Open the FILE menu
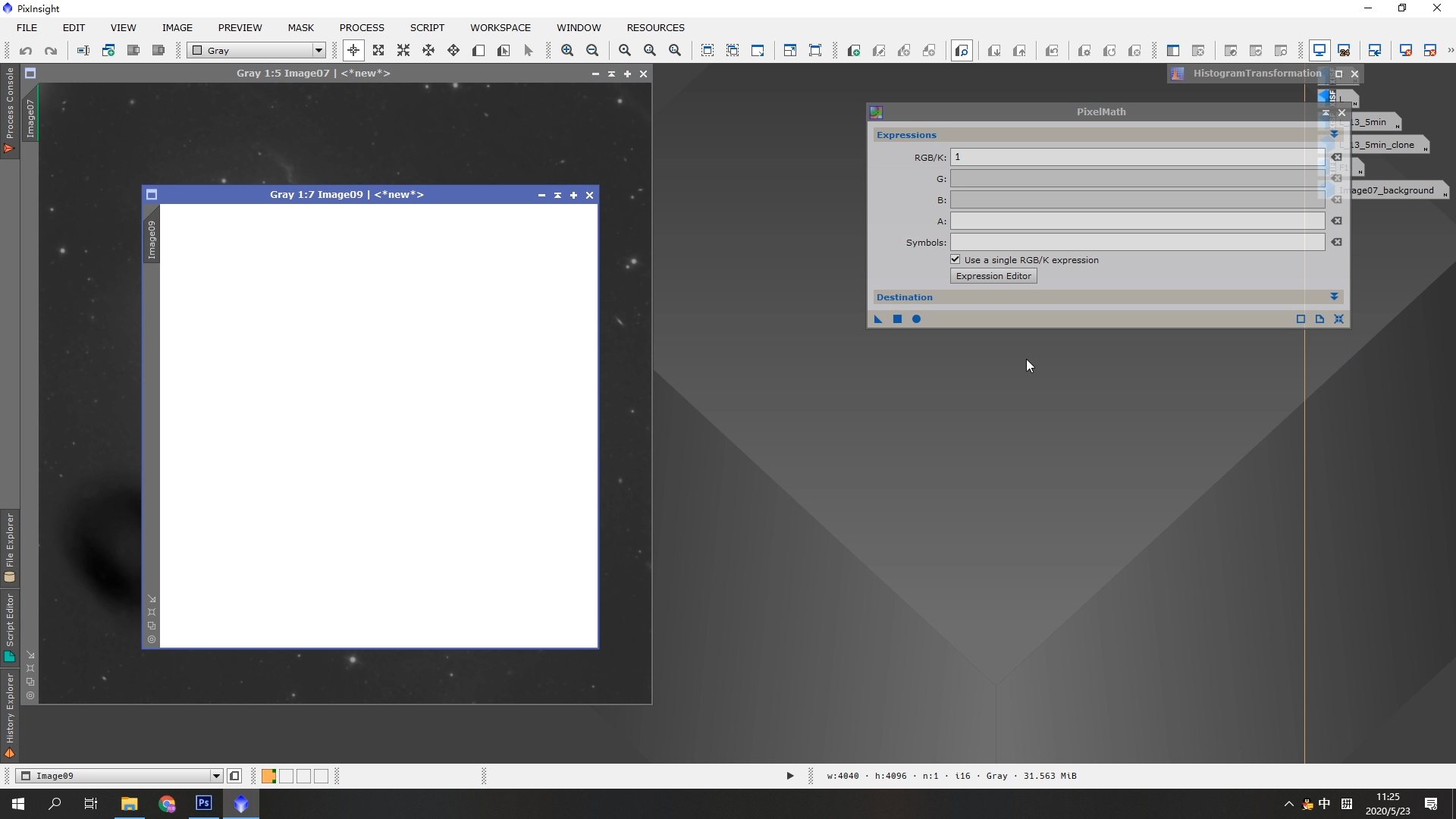The width and height of the screenshot is (1456, 819). [27, 27]
